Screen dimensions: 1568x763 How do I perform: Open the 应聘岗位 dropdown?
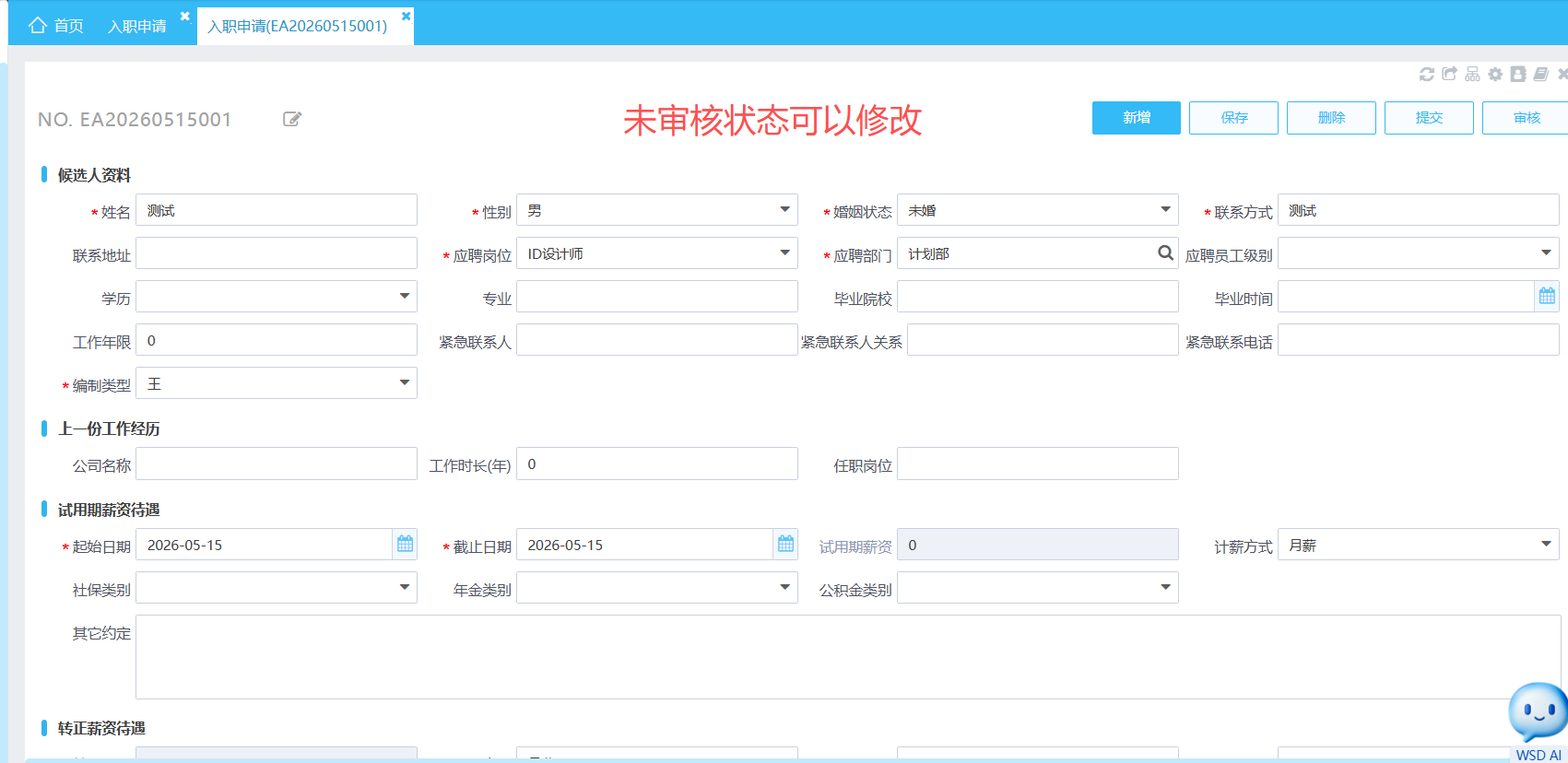(x=784, y=252)
